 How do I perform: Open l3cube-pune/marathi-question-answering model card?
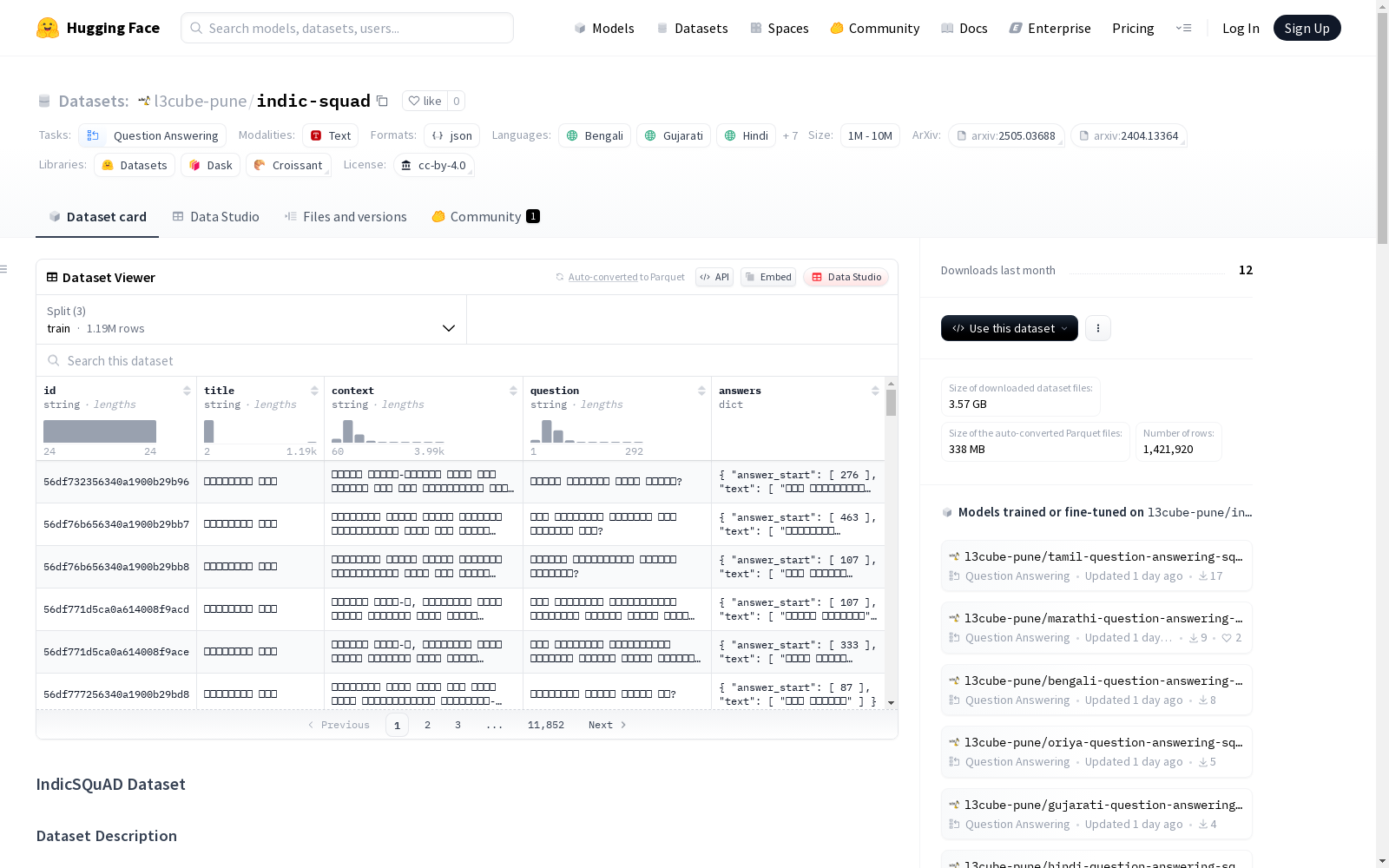1096,628
